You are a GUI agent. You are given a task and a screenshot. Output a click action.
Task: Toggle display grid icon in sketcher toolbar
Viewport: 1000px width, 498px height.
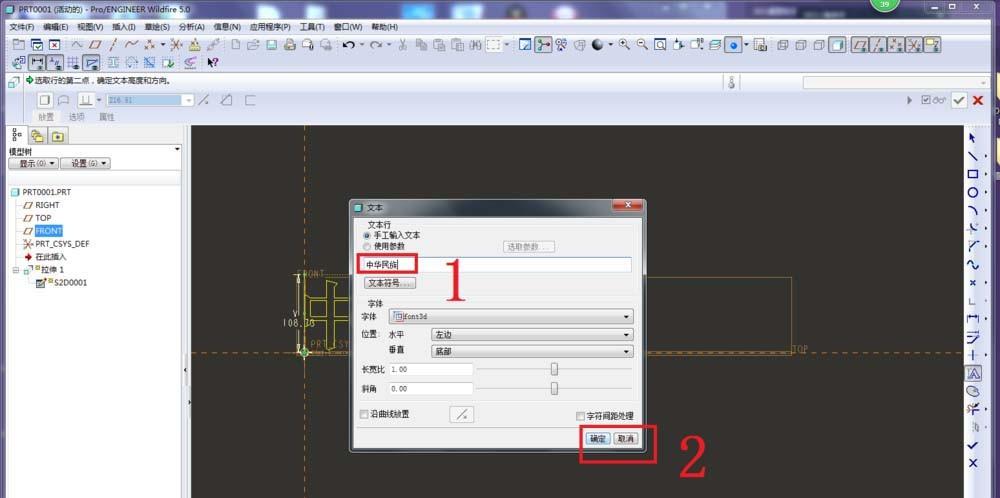point(73,62)
